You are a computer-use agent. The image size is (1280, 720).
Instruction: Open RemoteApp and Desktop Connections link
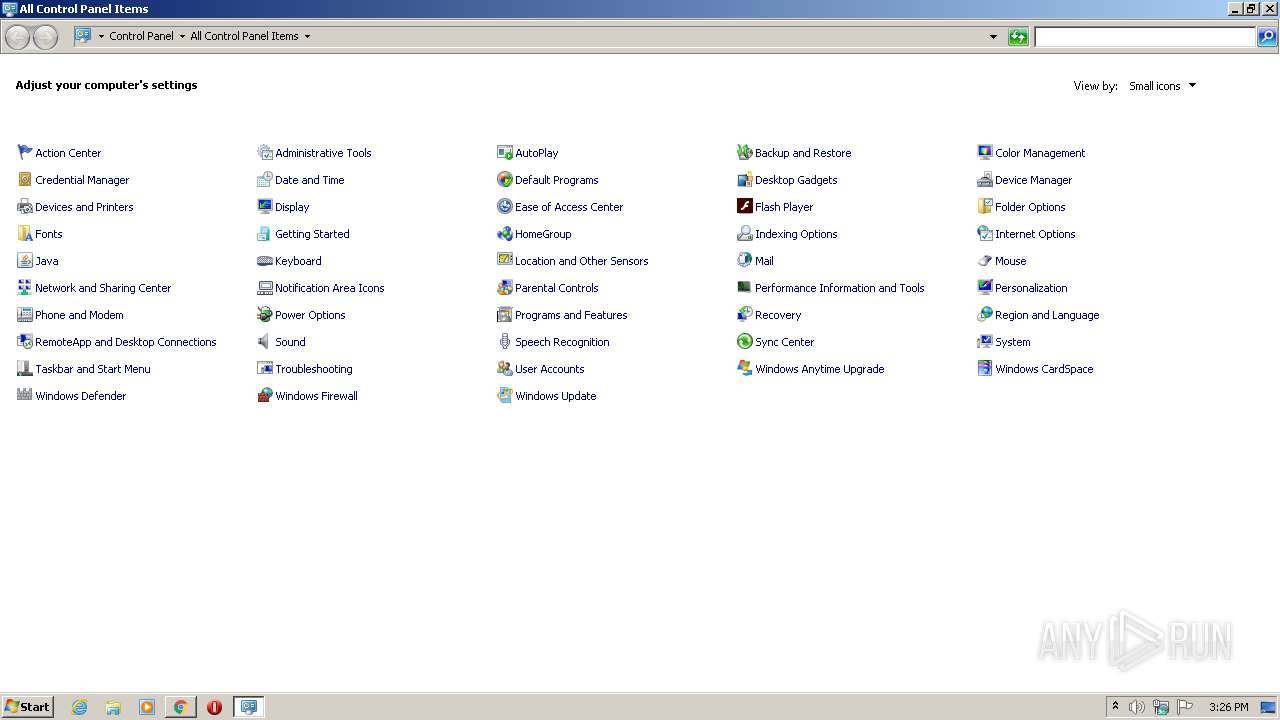pos(125,342)
